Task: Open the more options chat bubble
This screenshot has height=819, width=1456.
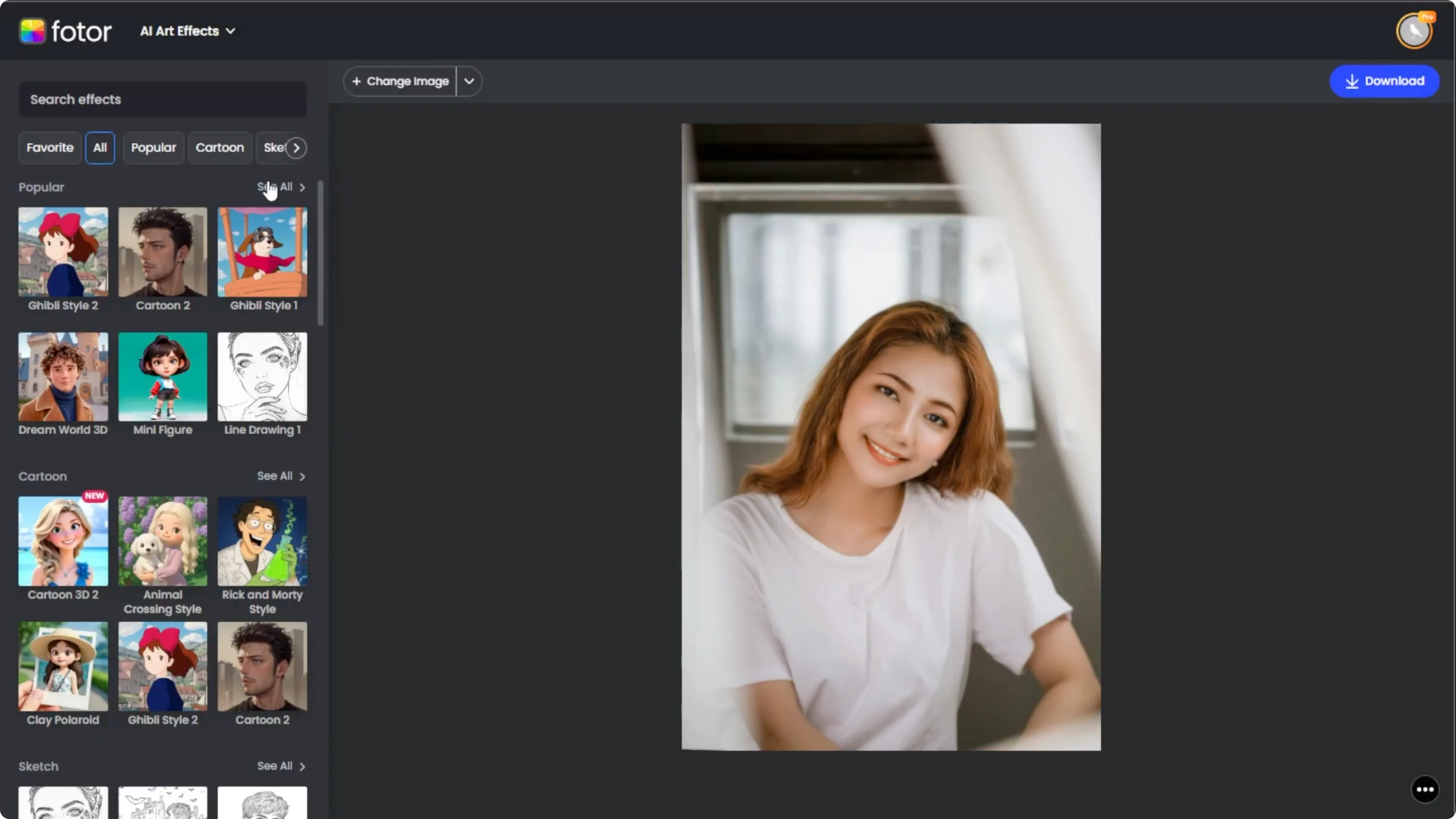Action: [1425, 790]
